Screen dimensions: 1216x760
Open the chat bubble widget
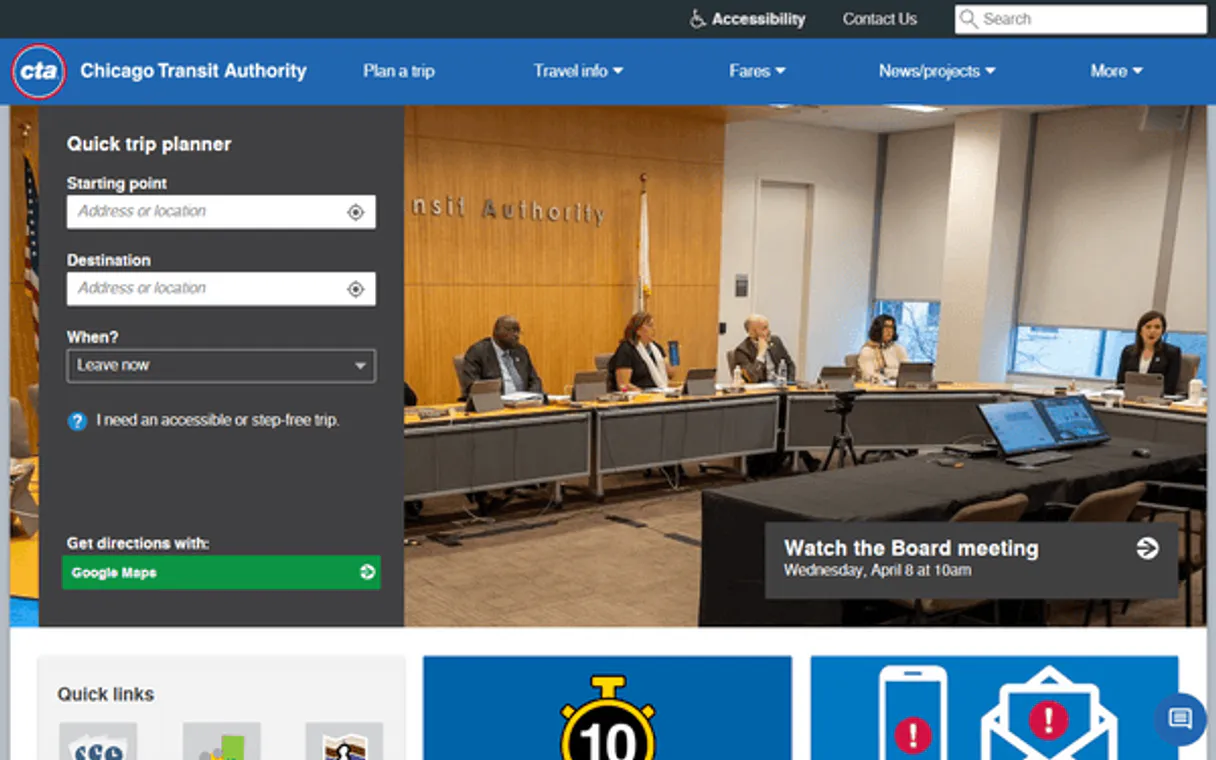point(1180,718)
